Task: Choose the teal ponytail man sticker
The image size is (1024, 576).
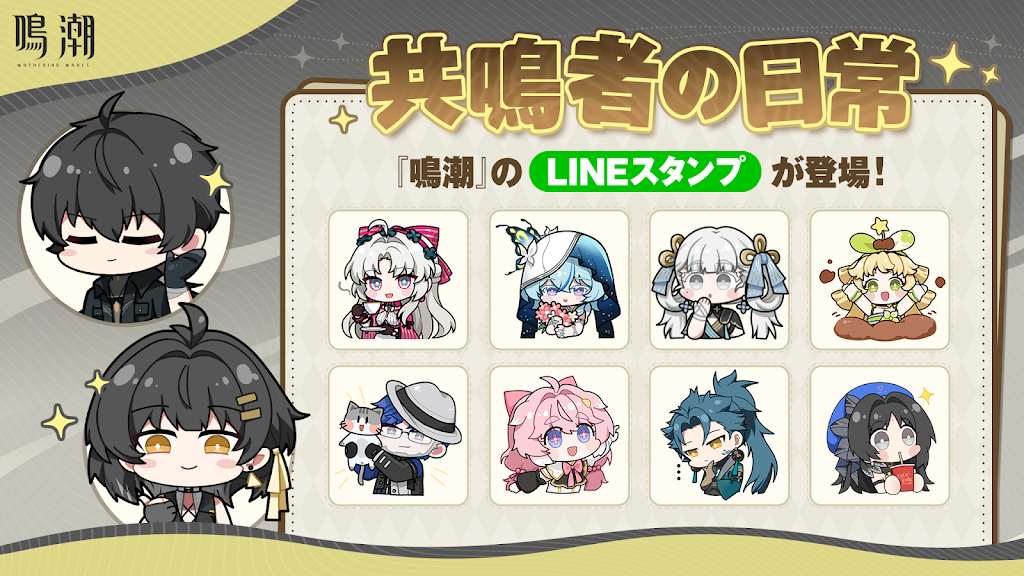Action: tap(719, 436)
